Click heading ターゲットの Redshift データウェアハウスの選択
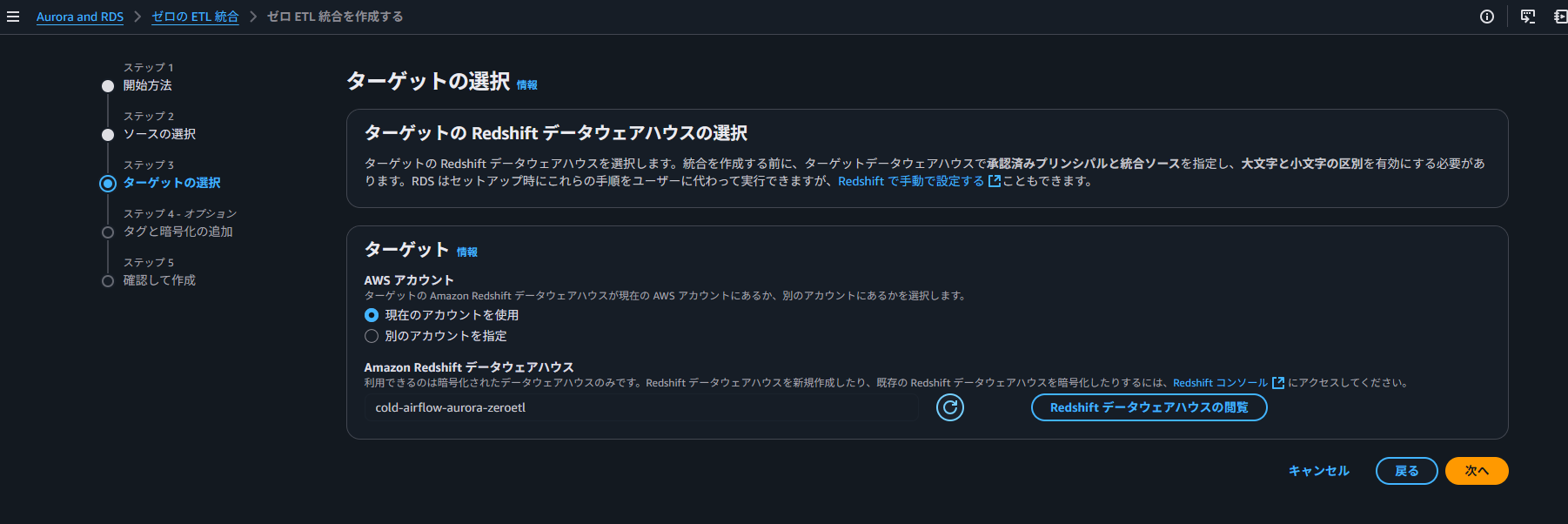Image resolution: width=1568 pixels, height=524 pixels. click(556, 133)
